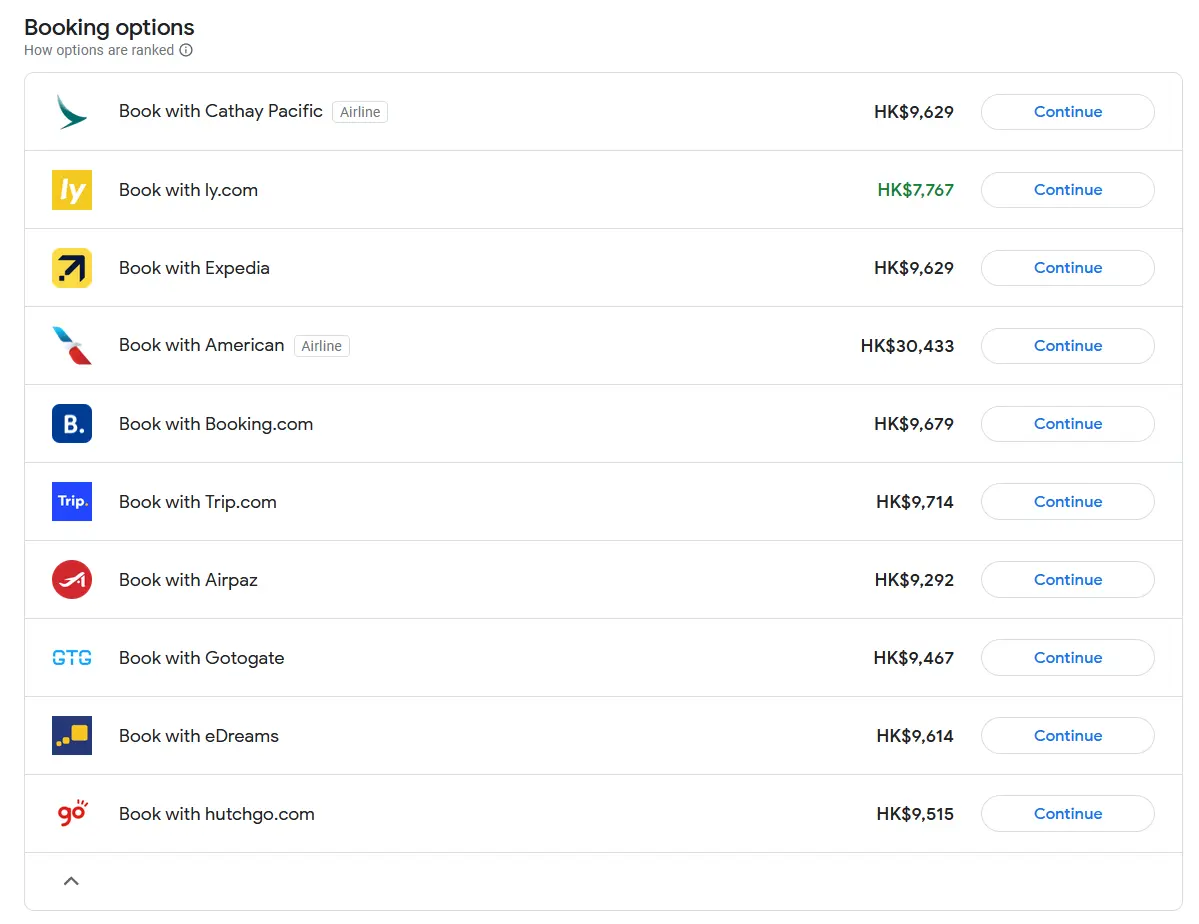Click the Booking options heading

tap(109, 28)
